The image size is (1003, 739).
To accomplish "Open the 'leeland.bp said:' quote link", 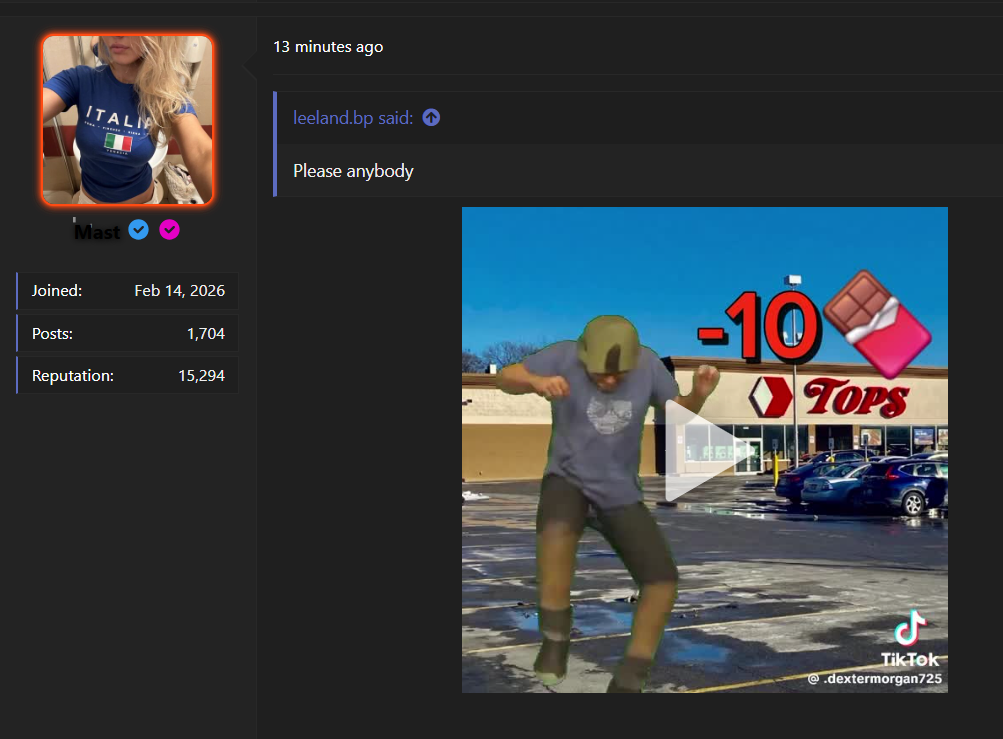I will (x=352, y=118).
